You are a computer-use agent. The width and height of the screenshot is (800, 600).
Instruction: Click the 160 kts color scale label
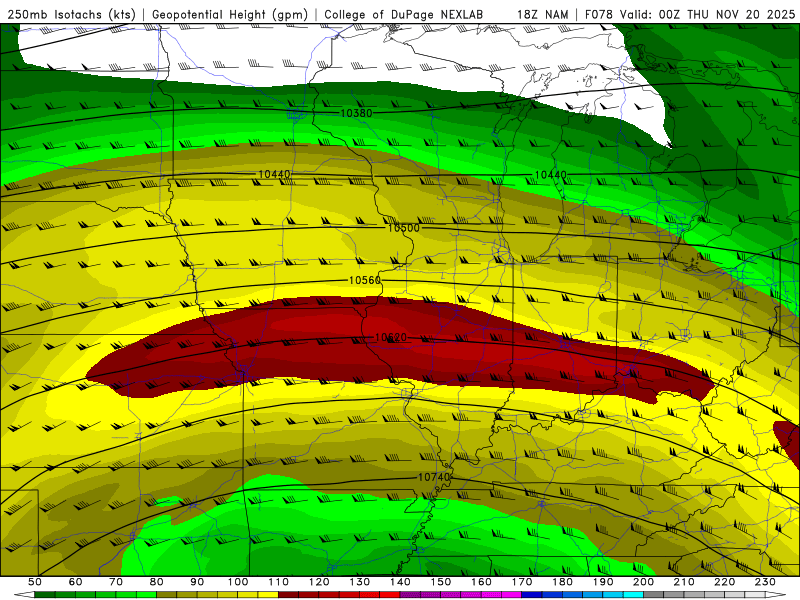pyautogui.click(x=481, y=582)
